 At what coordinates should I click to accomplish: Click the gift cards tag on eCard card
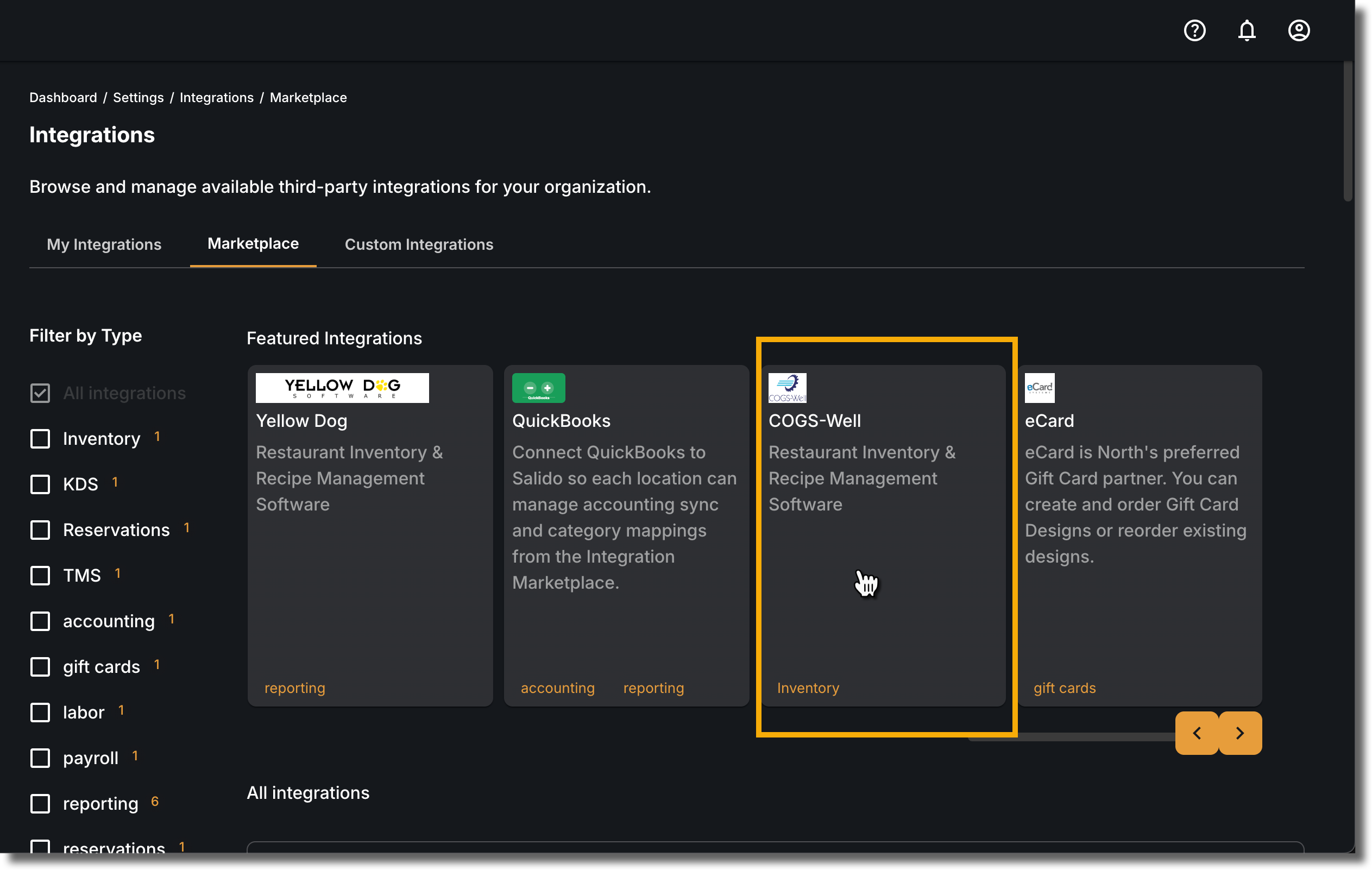click(1065, 688)
